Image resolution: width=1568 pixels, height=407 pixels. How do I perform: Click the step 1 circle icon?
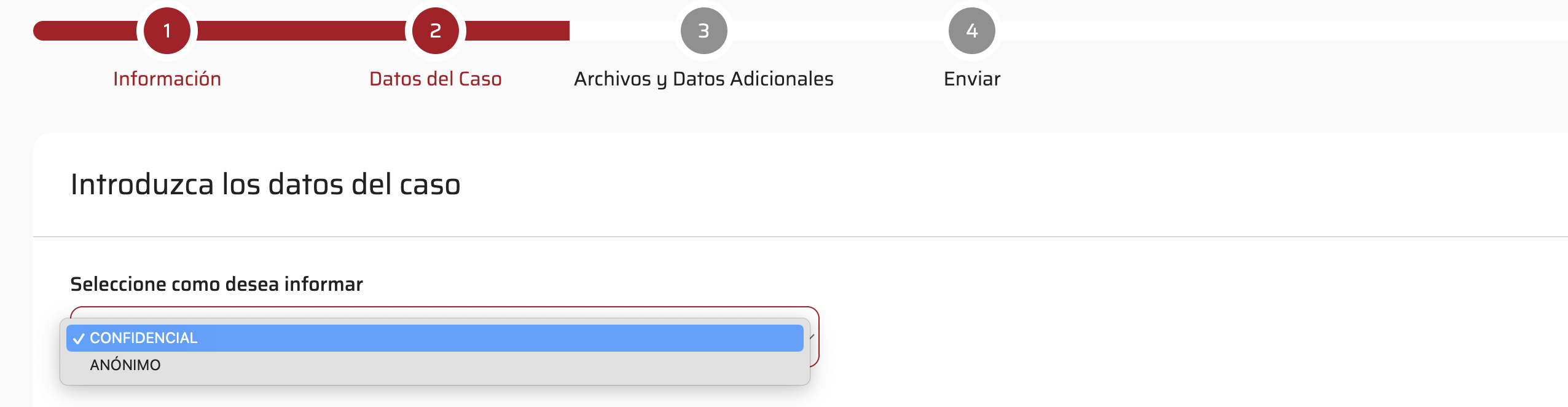(x=167, y=31)
